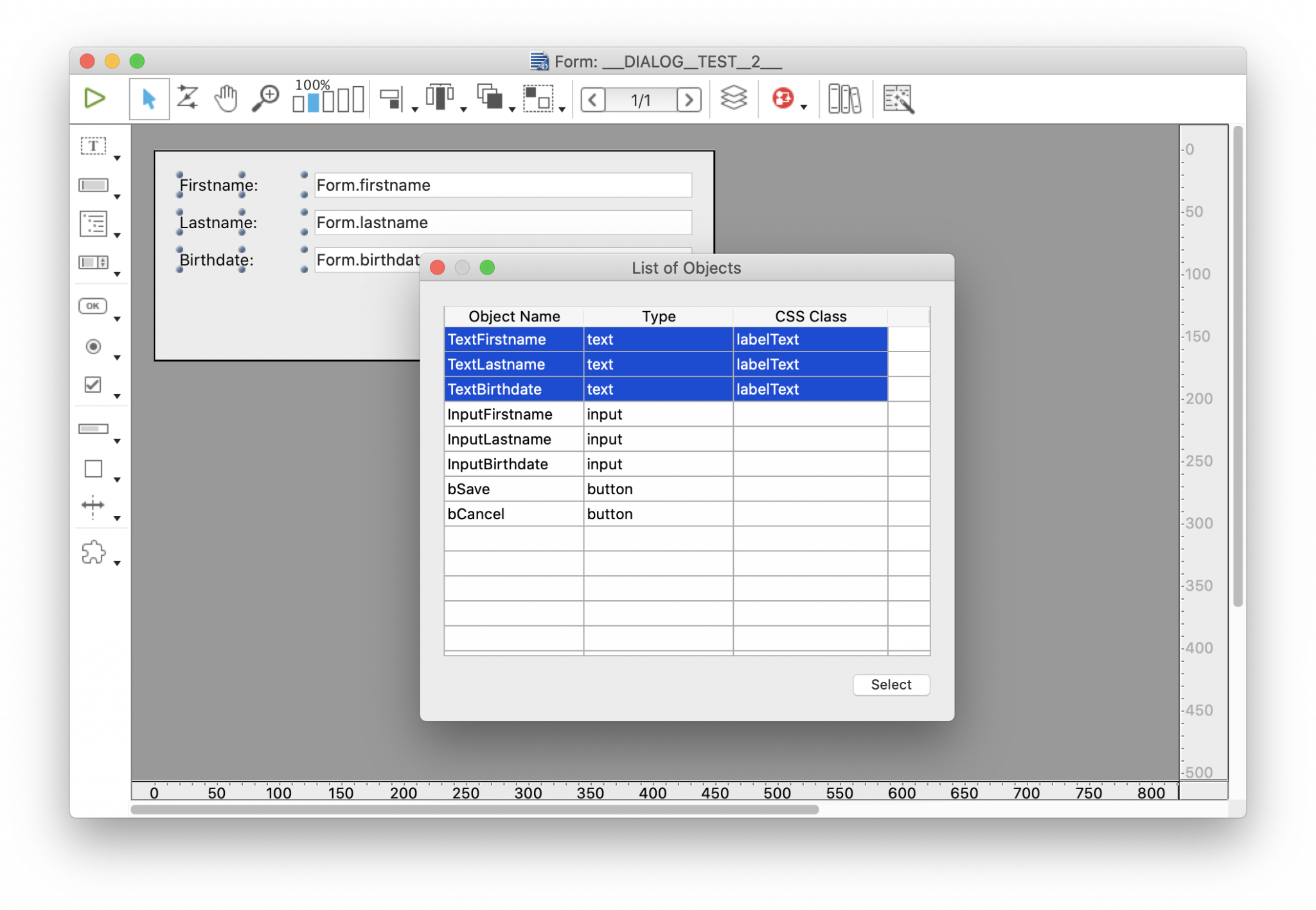Choose the hand pan tool

pos(226,98)
